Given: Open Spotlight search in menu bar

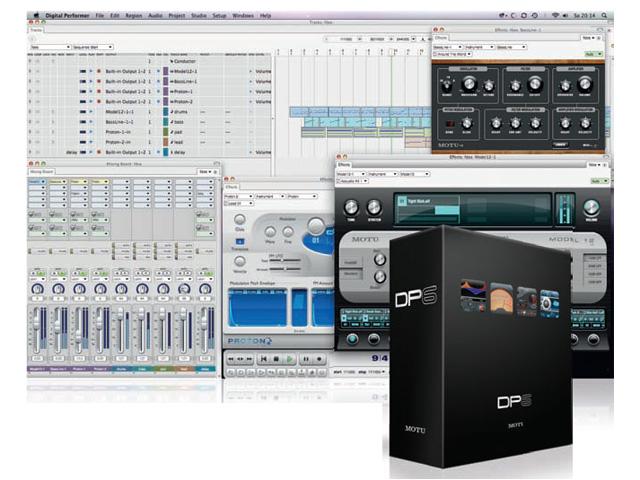Looking at the screenshot, I should pos(604,16).
